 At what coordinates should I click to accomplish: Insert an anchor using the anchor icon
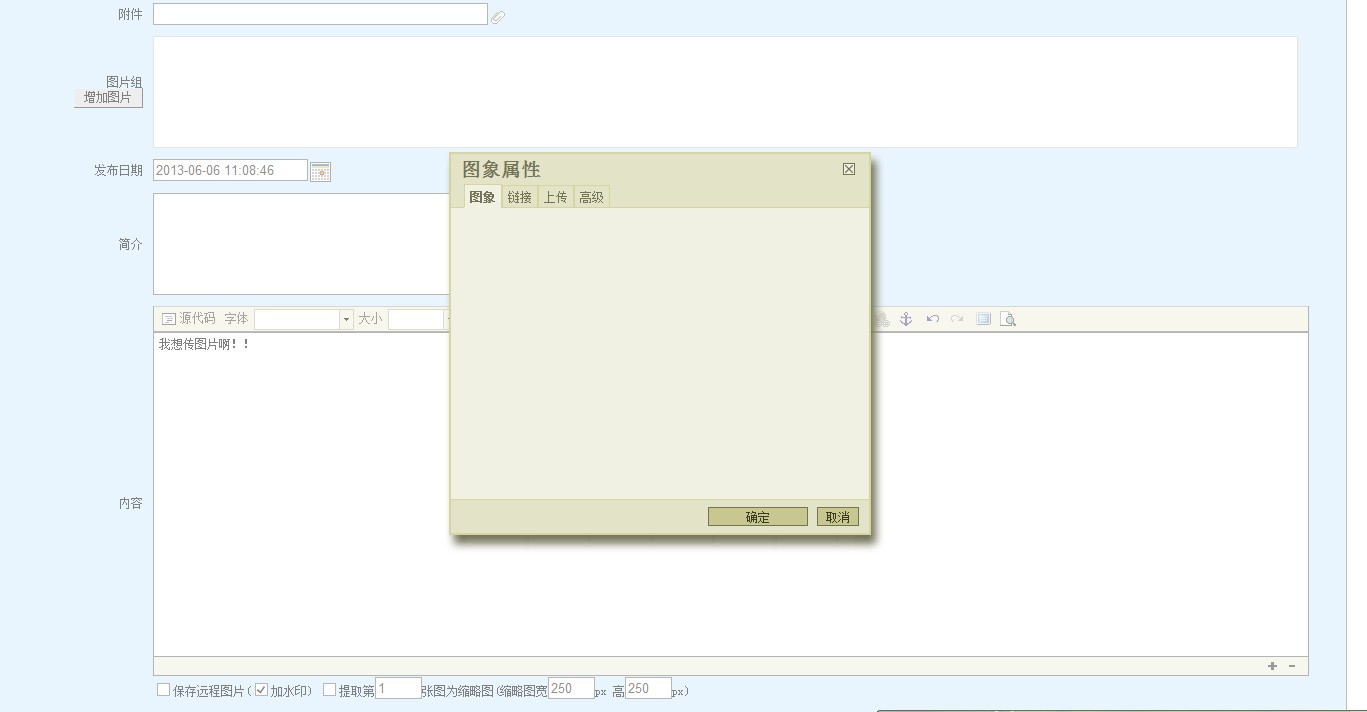tap(906, 319)
